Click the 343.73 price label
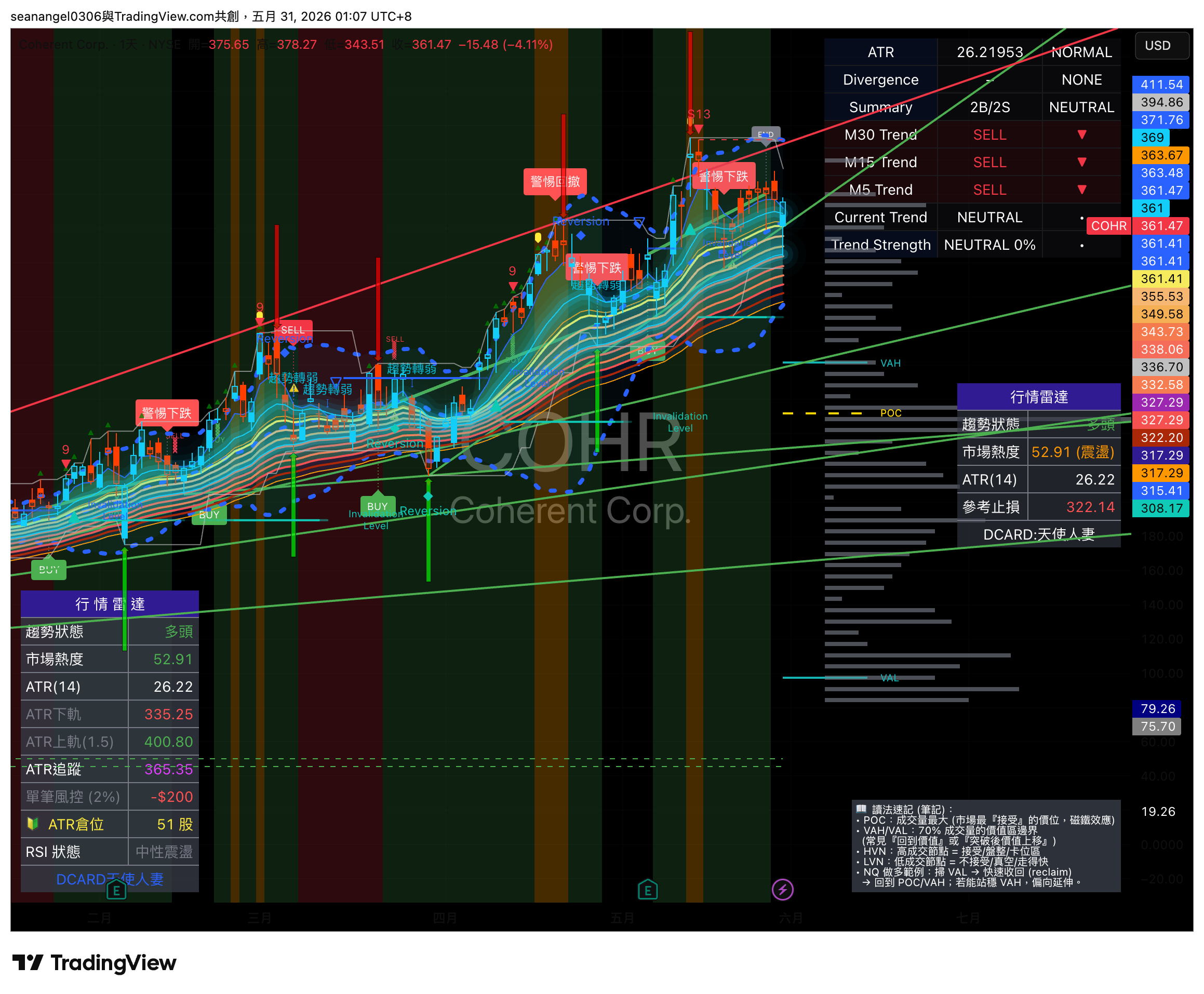This screenshot has width=1204, height=994. (1161, 332)
